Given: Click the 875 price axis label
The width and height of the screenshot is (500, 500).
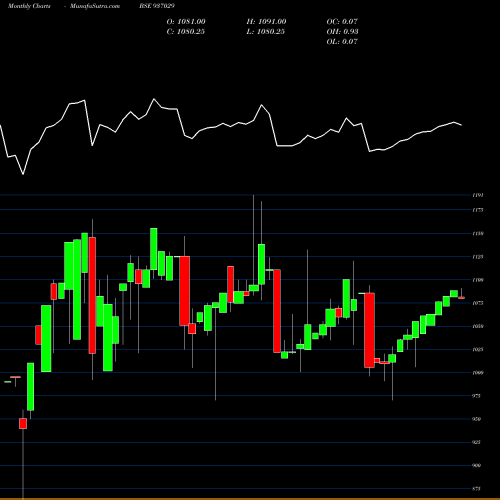Looking at the screenshot, I should tap(477, 489).
